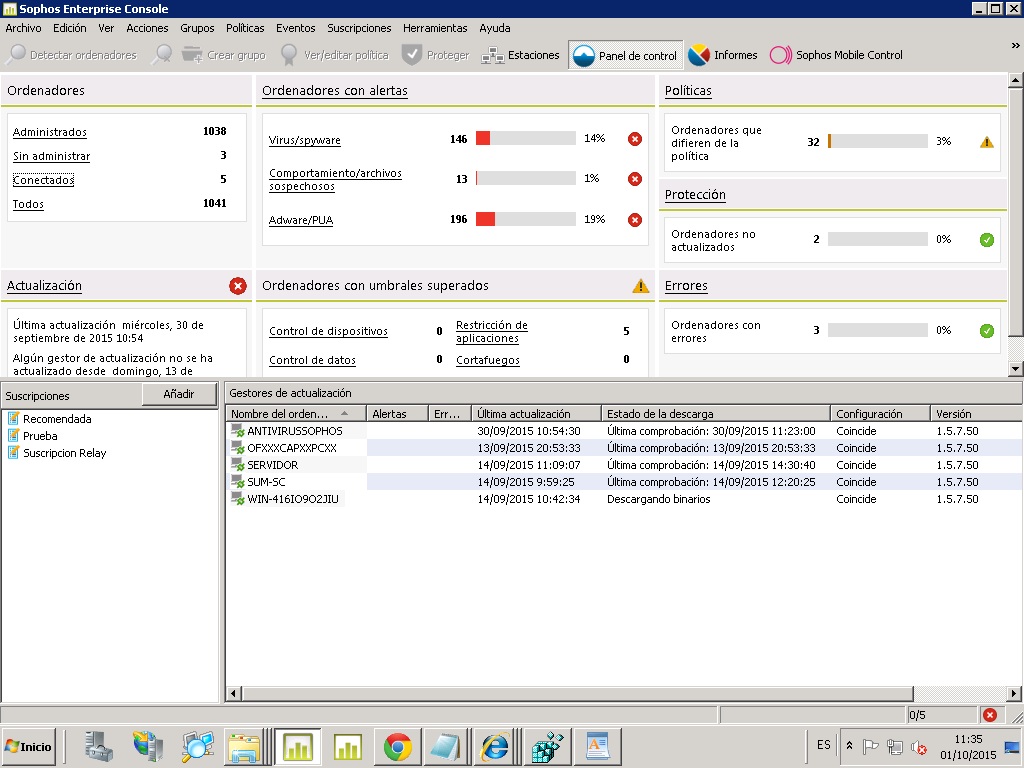Launch Sophos Mobile Control icon
1024x768 pixels.
tap(780, 56)
